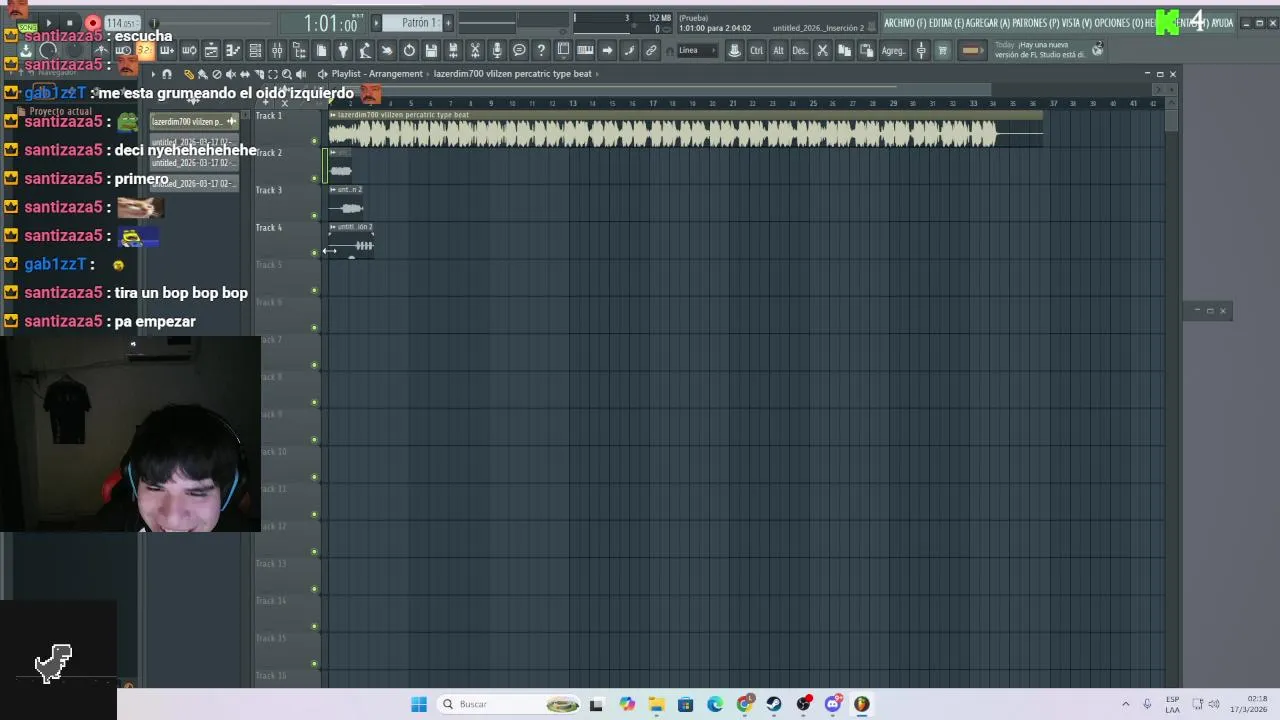Mute Track 4 with green LED
Image resolution: width=1280 pixels, height=720 pixels.
click(x=314, y=252)
